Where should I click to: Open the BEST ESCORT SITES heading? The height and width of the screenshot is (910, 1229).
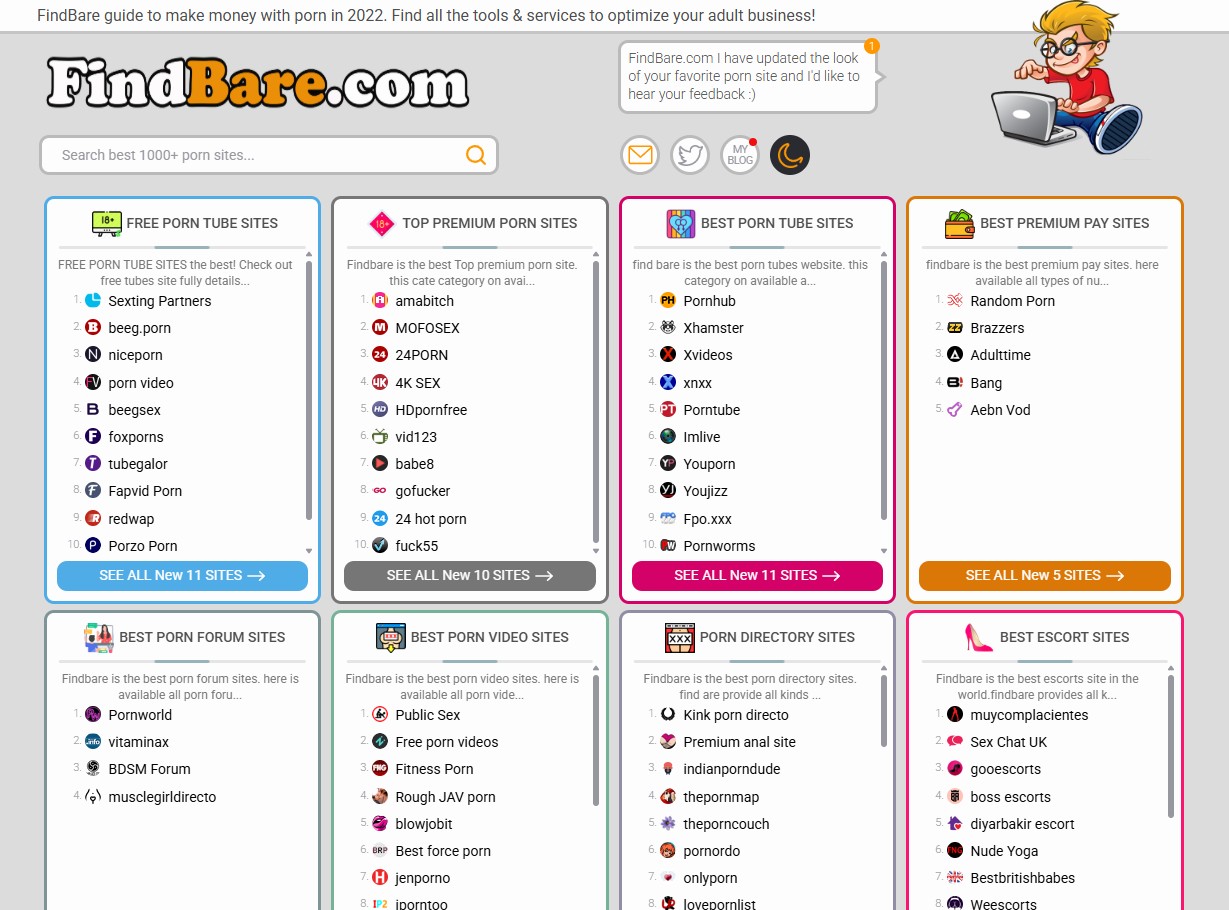click(1064, 637)
